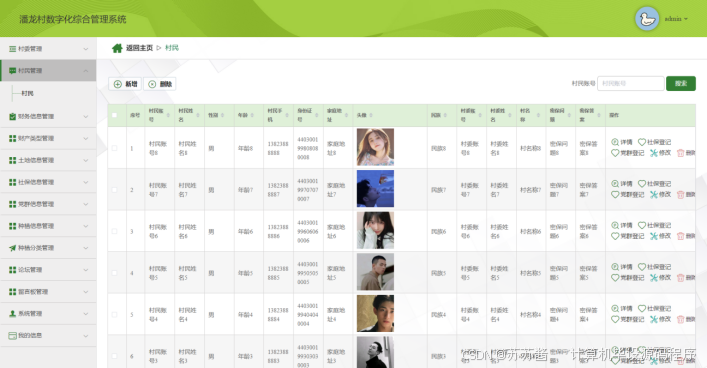
Task: Open the 财产类型管理 menu
Action: point(48,138)
